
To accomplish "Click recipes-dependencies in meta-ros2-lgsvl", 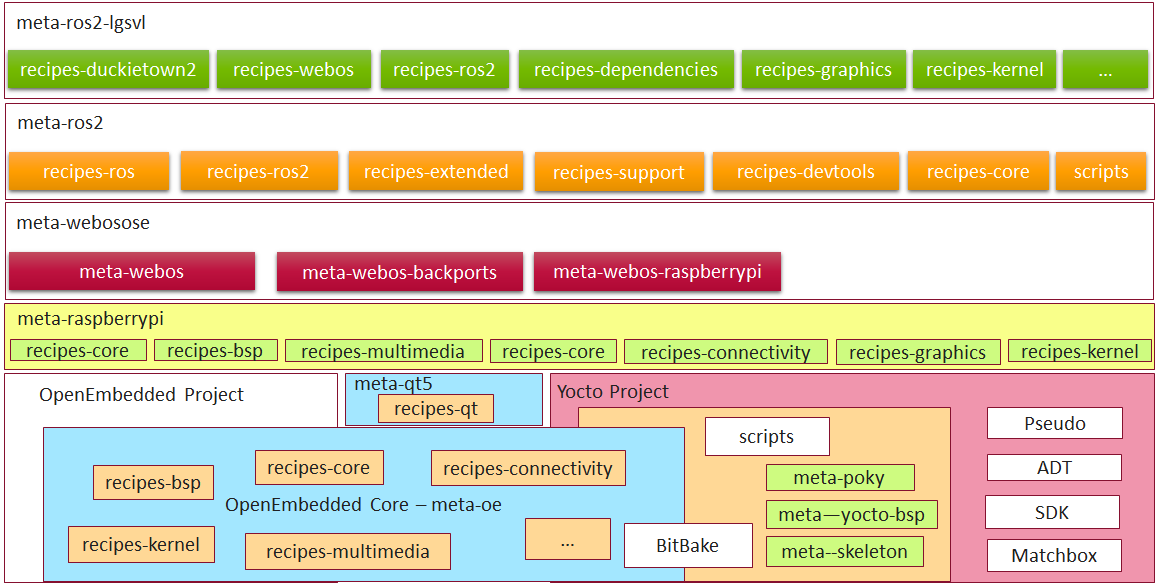I will pos(625,70).
